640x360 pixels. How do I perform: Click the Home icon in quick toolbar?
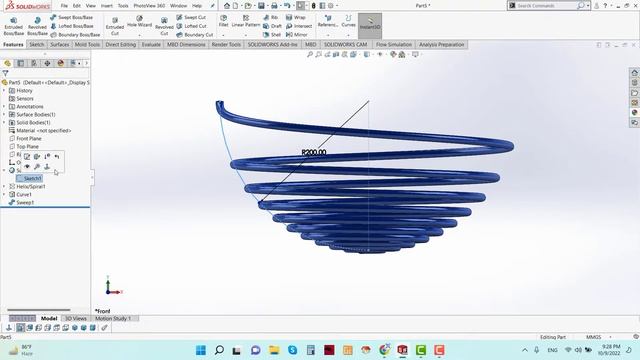coord(227,6)
